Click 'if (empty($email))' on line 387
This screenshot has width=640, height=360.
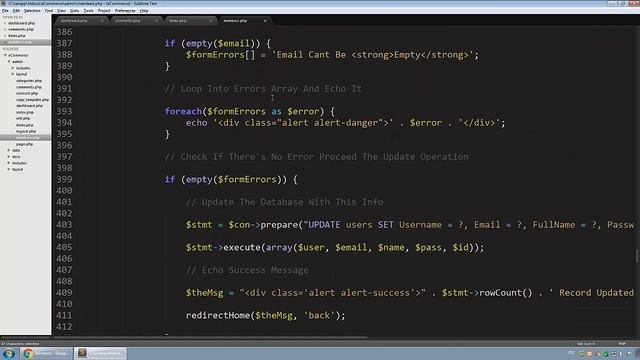(218, 44)
